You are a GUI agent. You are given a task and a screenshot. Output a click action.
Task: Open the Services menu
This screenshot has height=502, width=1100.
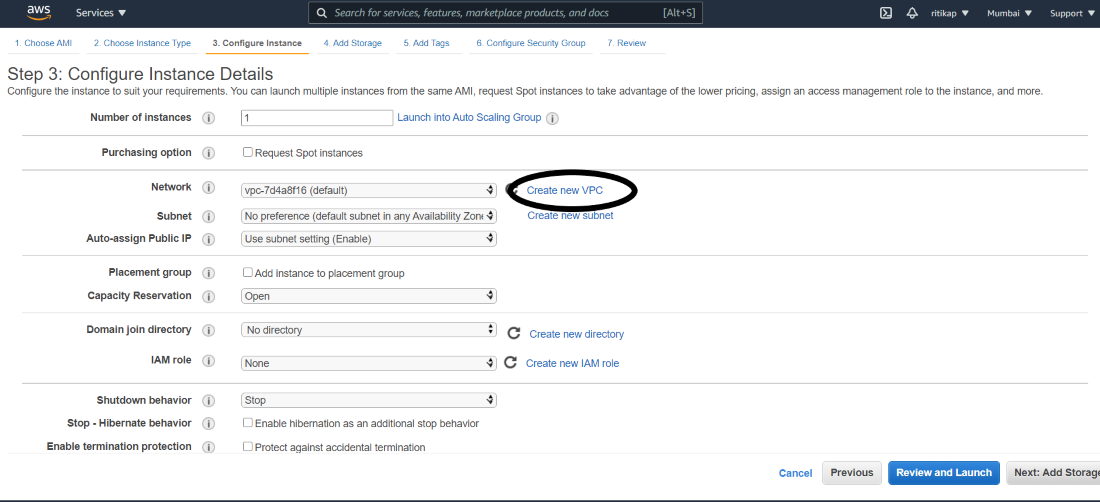tap(101, 13)
